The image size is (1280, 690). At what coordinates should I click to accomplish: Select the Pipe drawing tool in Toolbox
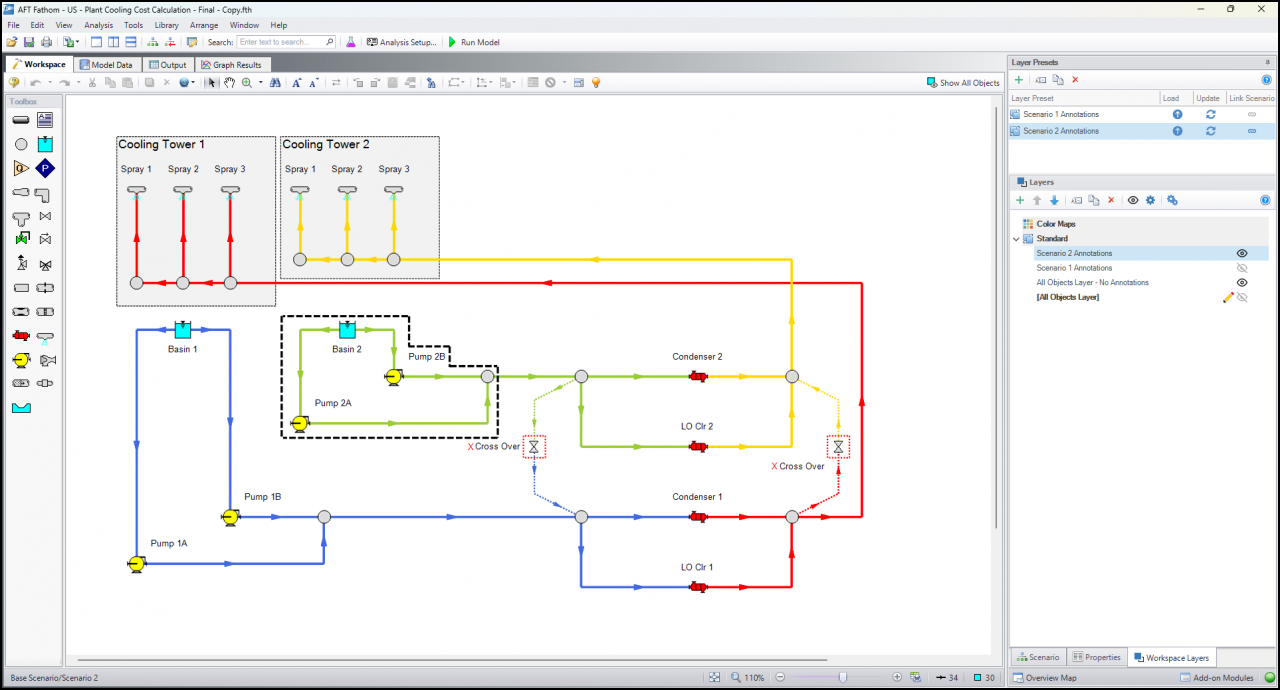pyautogui.click(x=21, y=120)
